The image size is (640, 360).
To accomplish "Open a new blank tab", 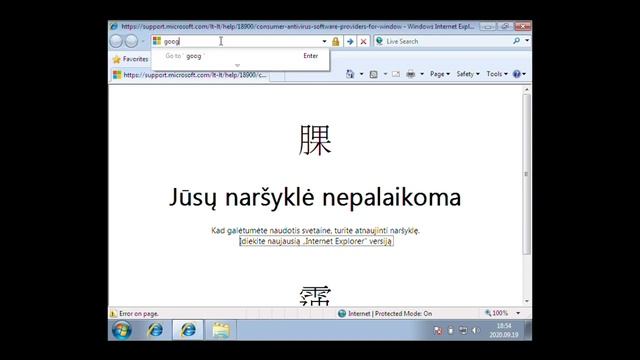I will point(277,75).
